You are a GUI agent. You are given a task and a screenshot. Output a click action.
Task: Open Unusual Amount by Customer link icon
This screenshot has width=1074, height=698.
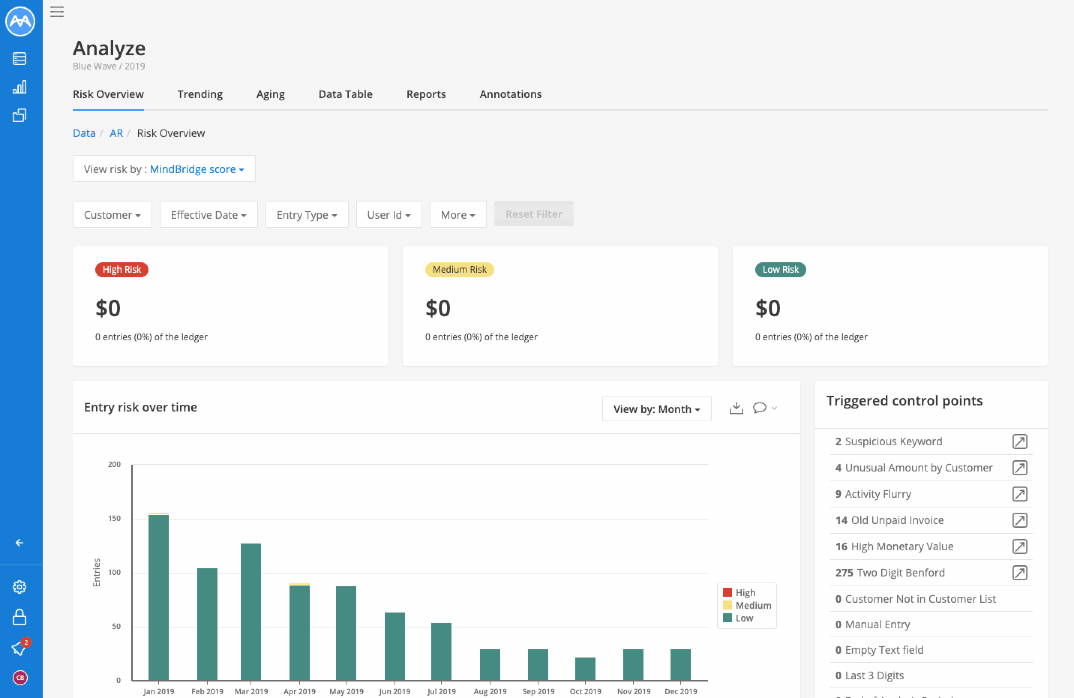pos(1020,468)
